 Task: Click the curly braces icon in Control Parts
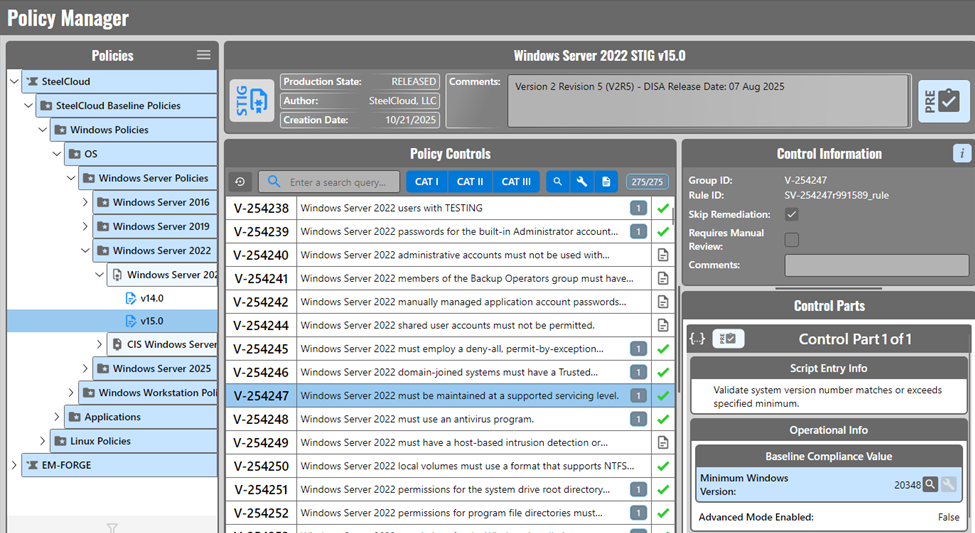pyautogui.click(x=697, y=339)
